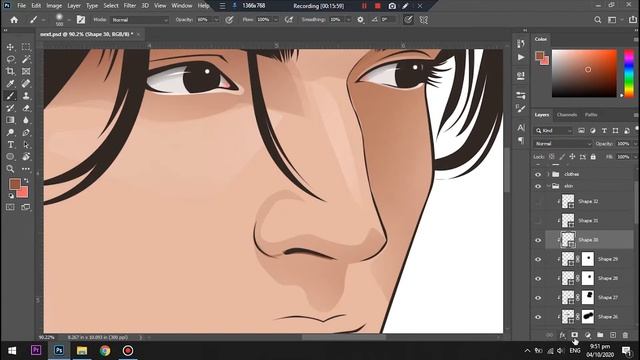Viewport: 640px width, 360px height.
Task: Open the Paragraph panel icon
Action: 521,140
